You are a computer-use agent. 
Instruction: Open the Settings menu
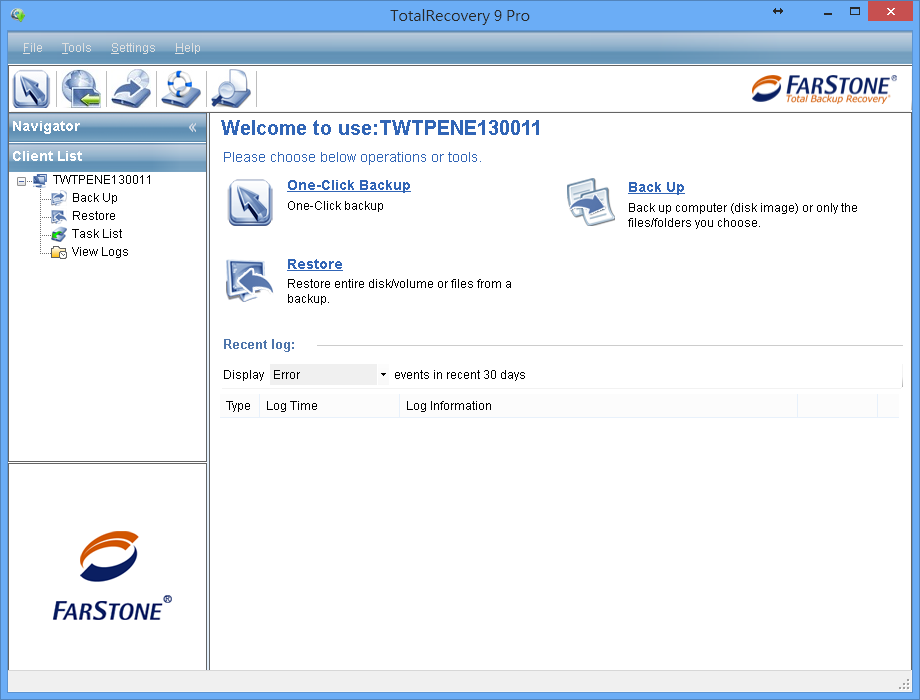tap(133, 47)
